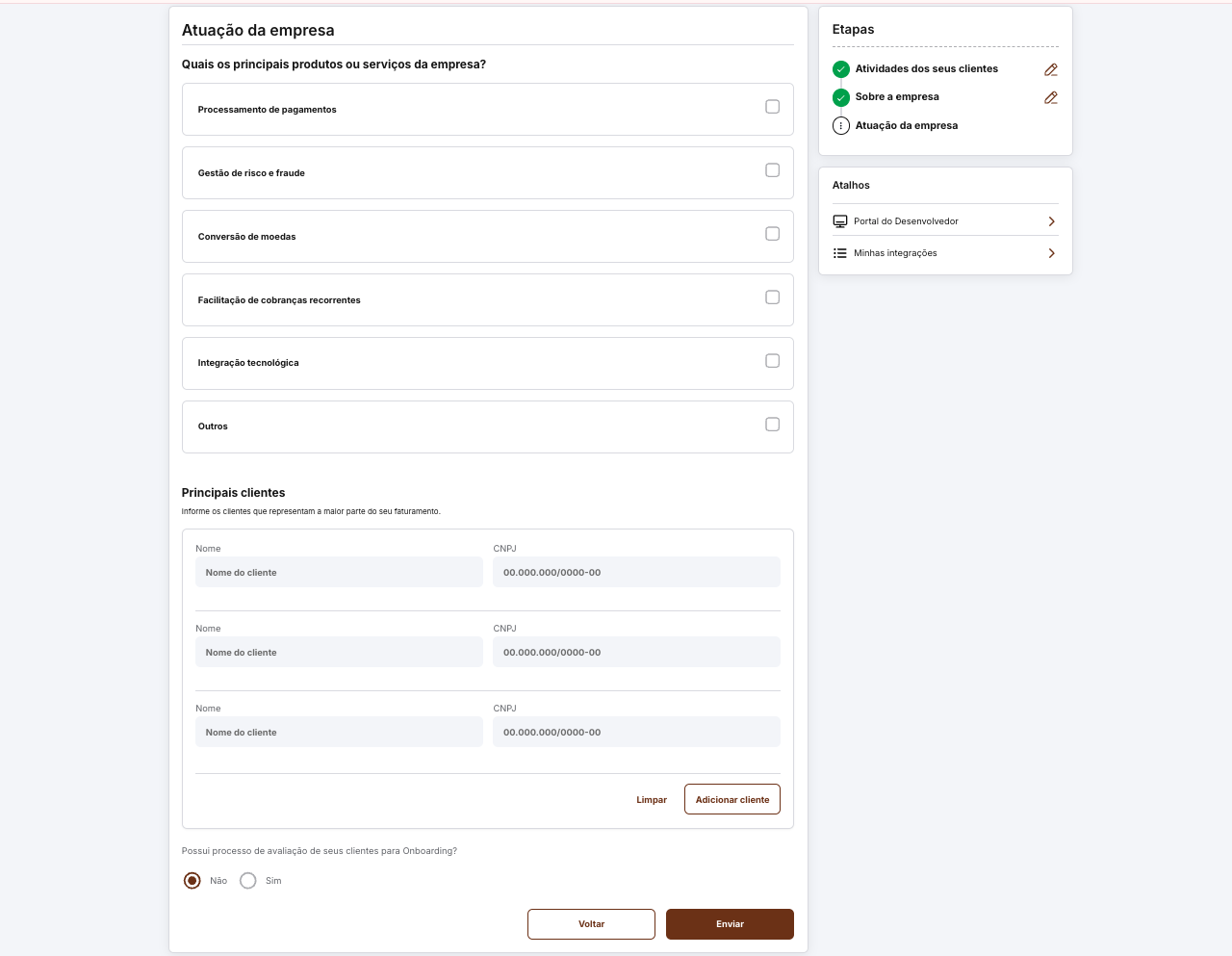Click the Minhas integrações list icon

pos(840,253)
